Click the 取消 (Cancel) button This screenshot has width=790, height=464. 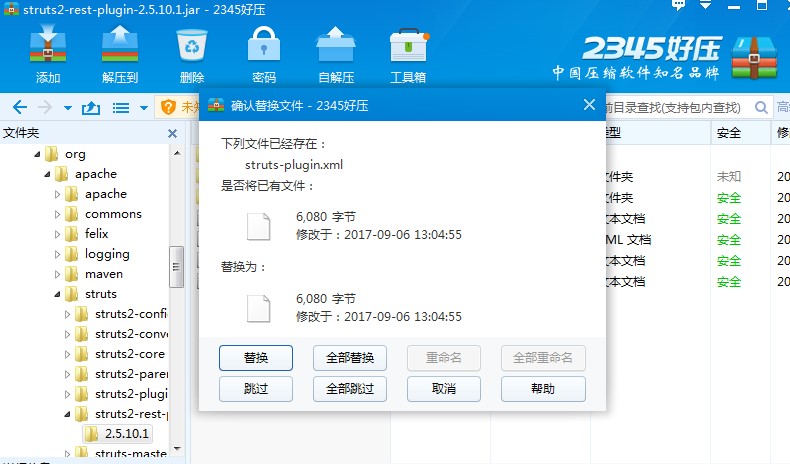444,389
